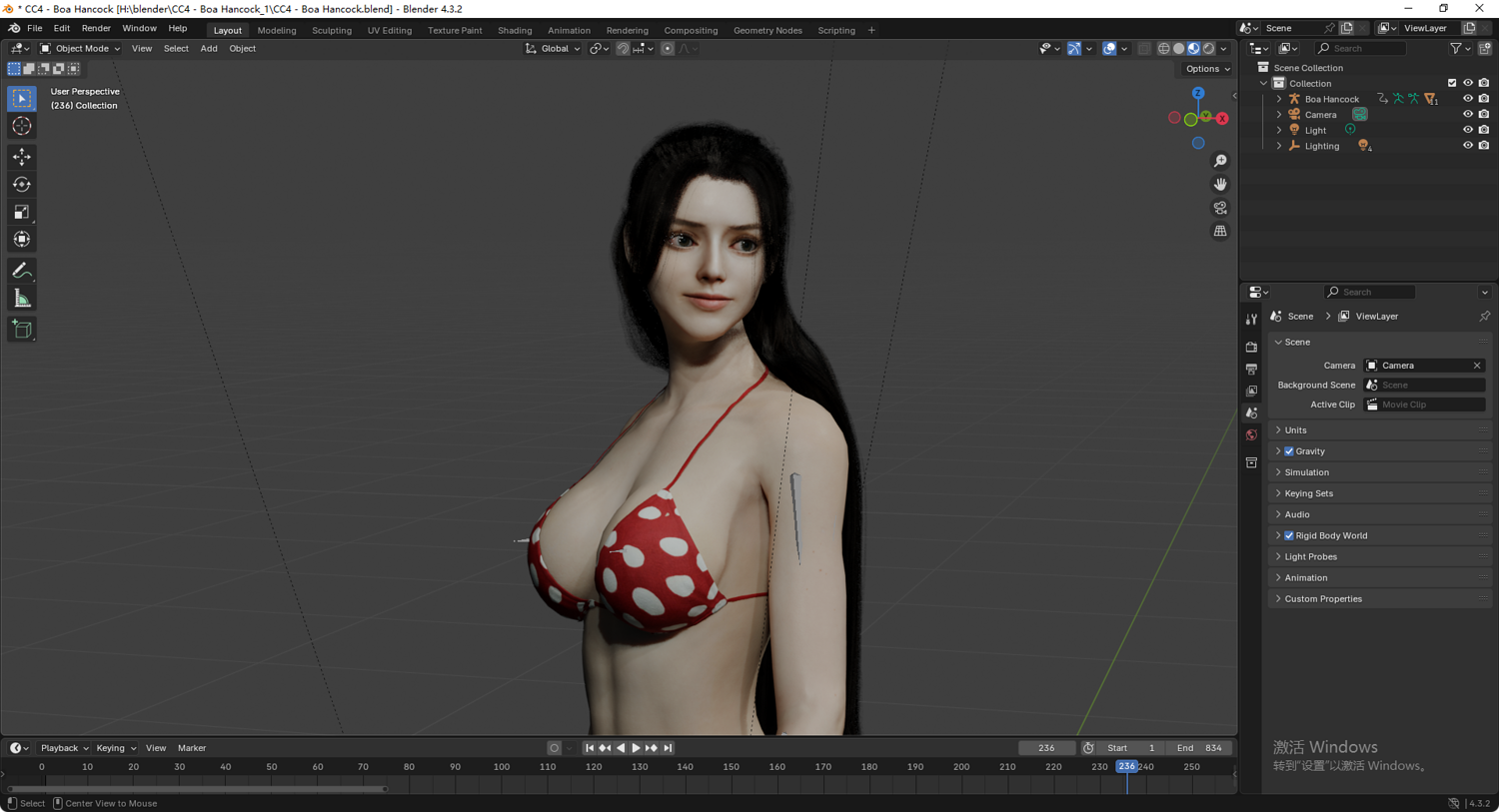Open the File menu
Screen dimensions: 1499x812
pyautogui.click(x=34, y=29)
